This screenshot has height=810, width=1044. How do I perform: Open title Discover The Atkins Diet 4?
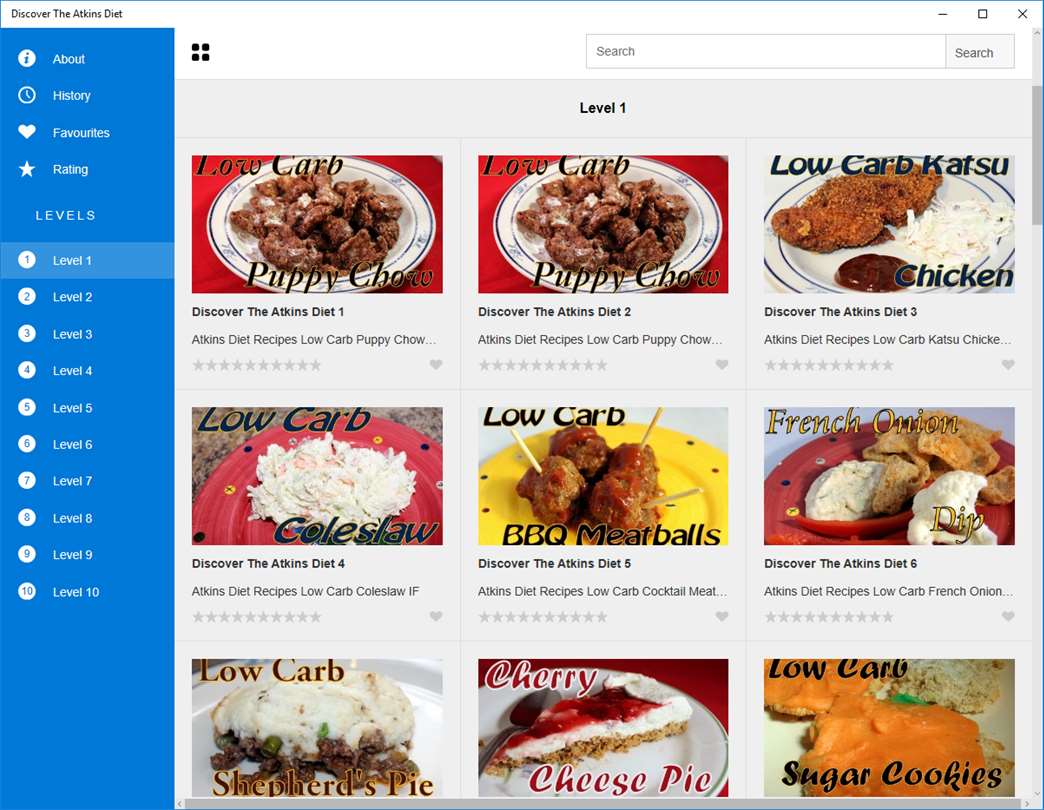point(268,563)
